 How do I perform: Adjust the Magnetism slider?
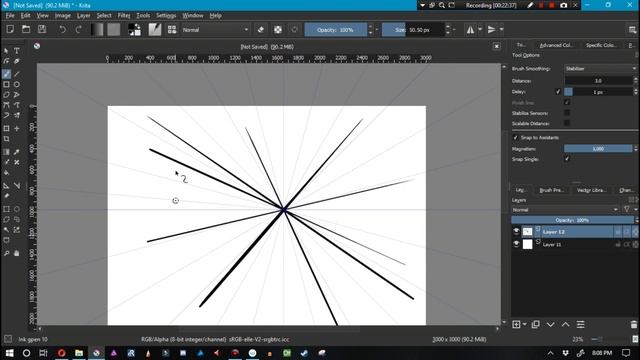coord(598,149)
